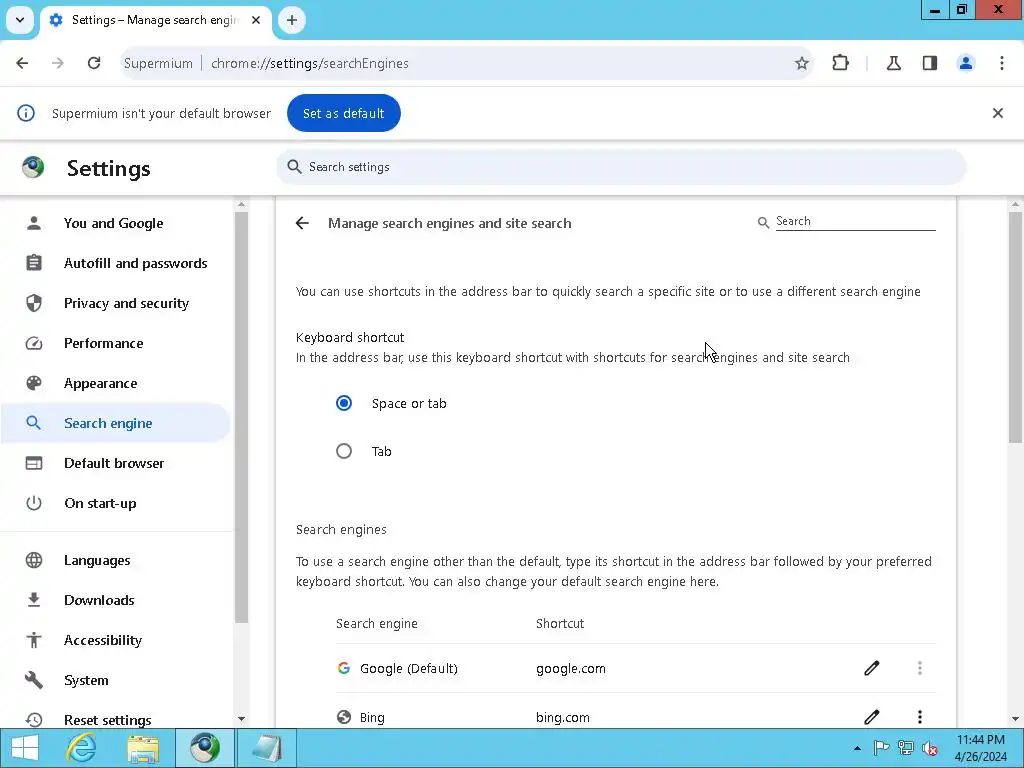Open the Labs flask icon in toolbar

tap(893, 63)
